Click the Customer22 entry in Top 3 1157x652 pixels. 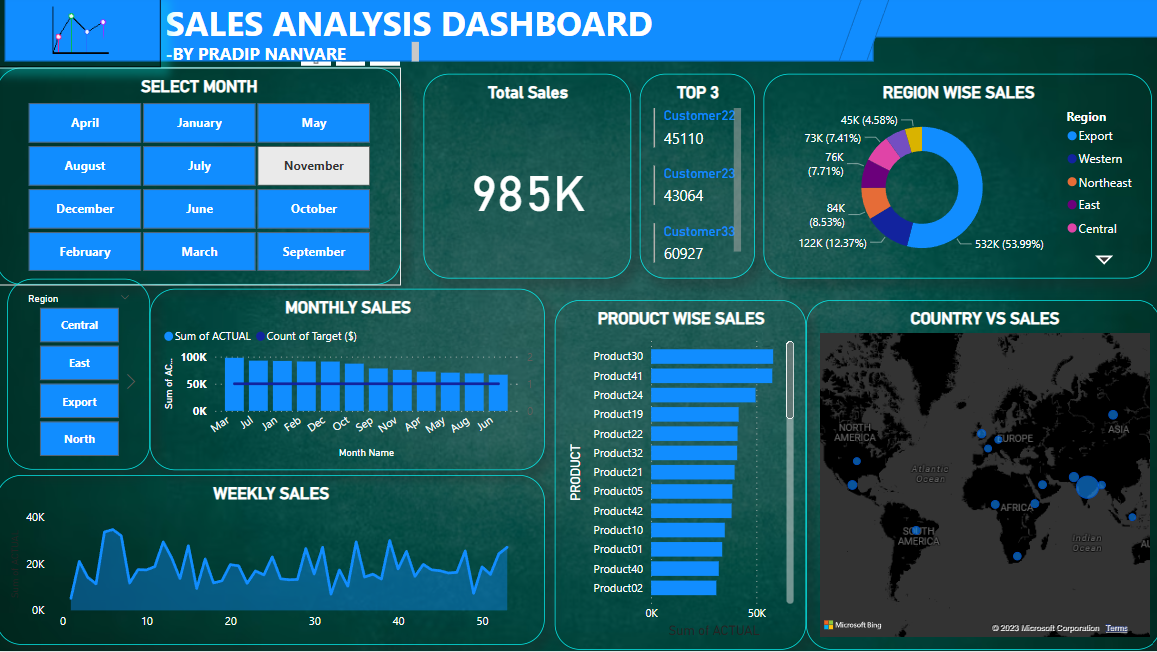click(699, 116)
